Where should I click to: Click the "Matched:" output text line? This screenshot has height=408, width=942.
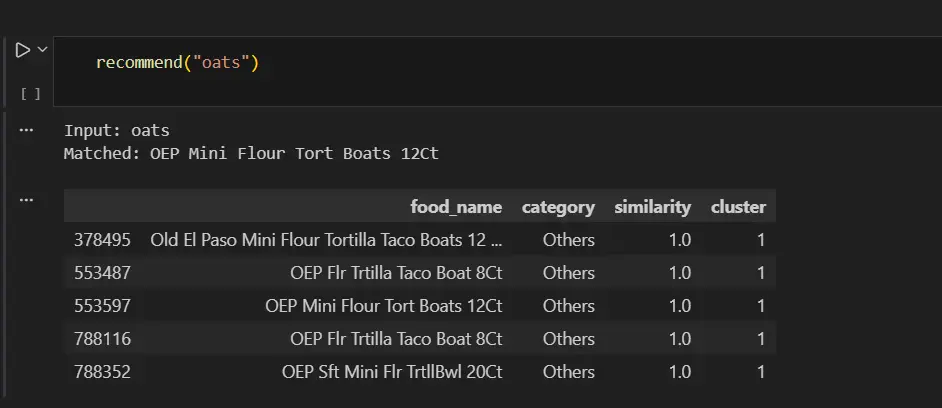[x=250, y=154]
